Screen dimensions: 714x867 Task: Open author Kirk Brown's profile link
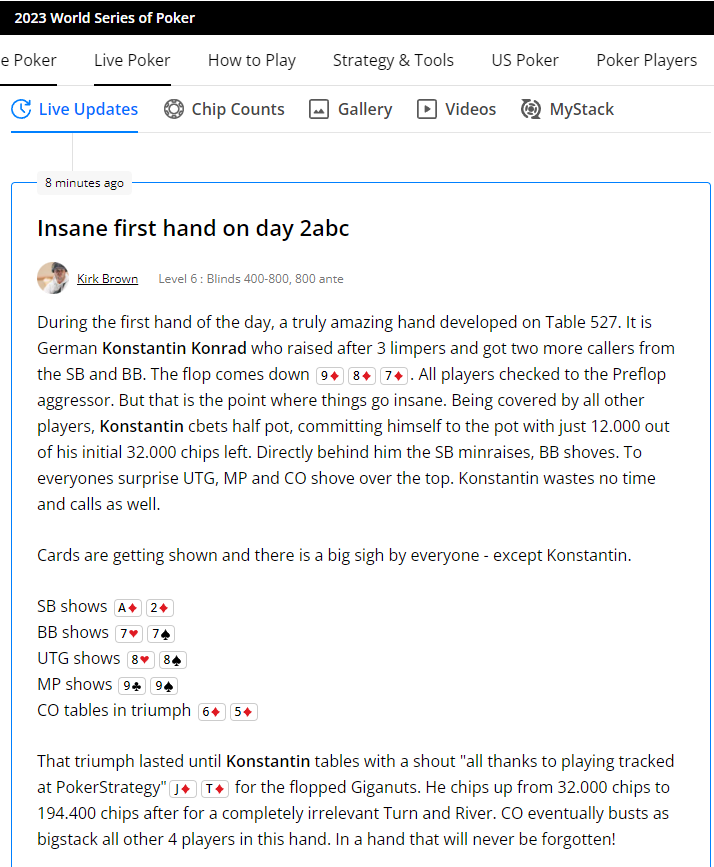click(x=107, y=279)
